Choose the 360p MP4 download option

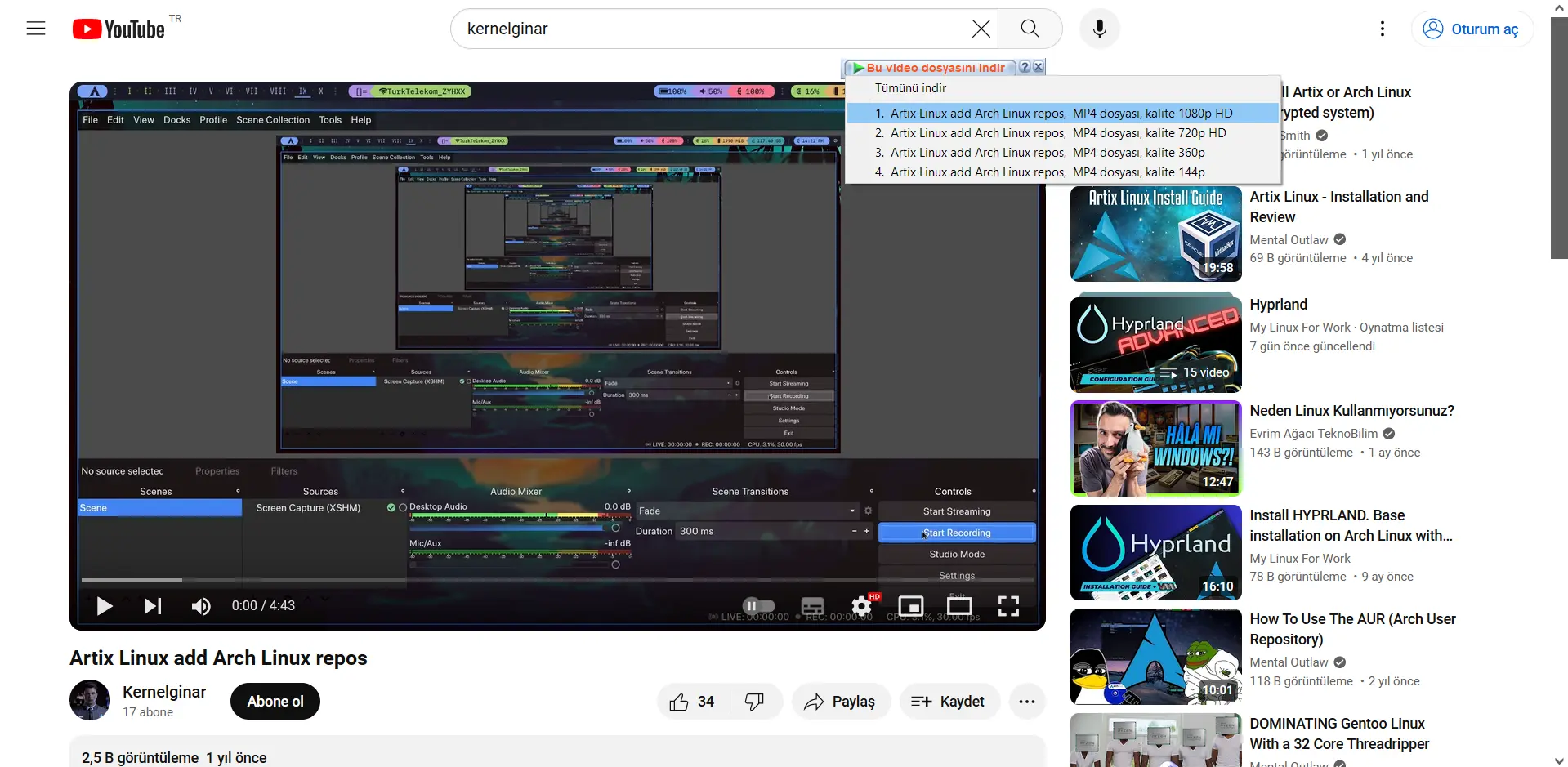pyautogui.click(x=1062, y=153)
